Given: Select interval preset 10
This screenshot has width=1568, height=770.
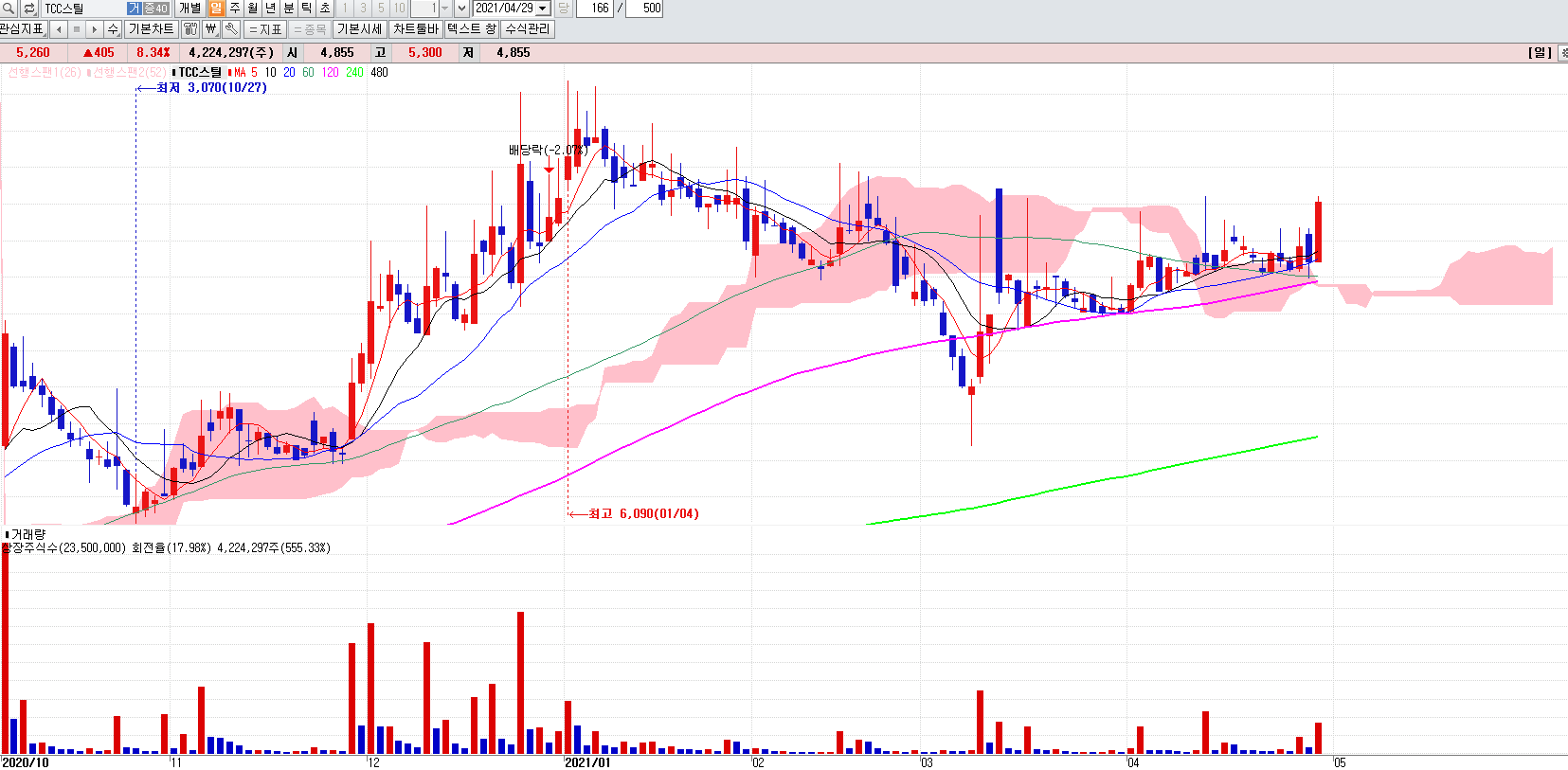Looking at the screenshot, I should [x=399, y=9].
